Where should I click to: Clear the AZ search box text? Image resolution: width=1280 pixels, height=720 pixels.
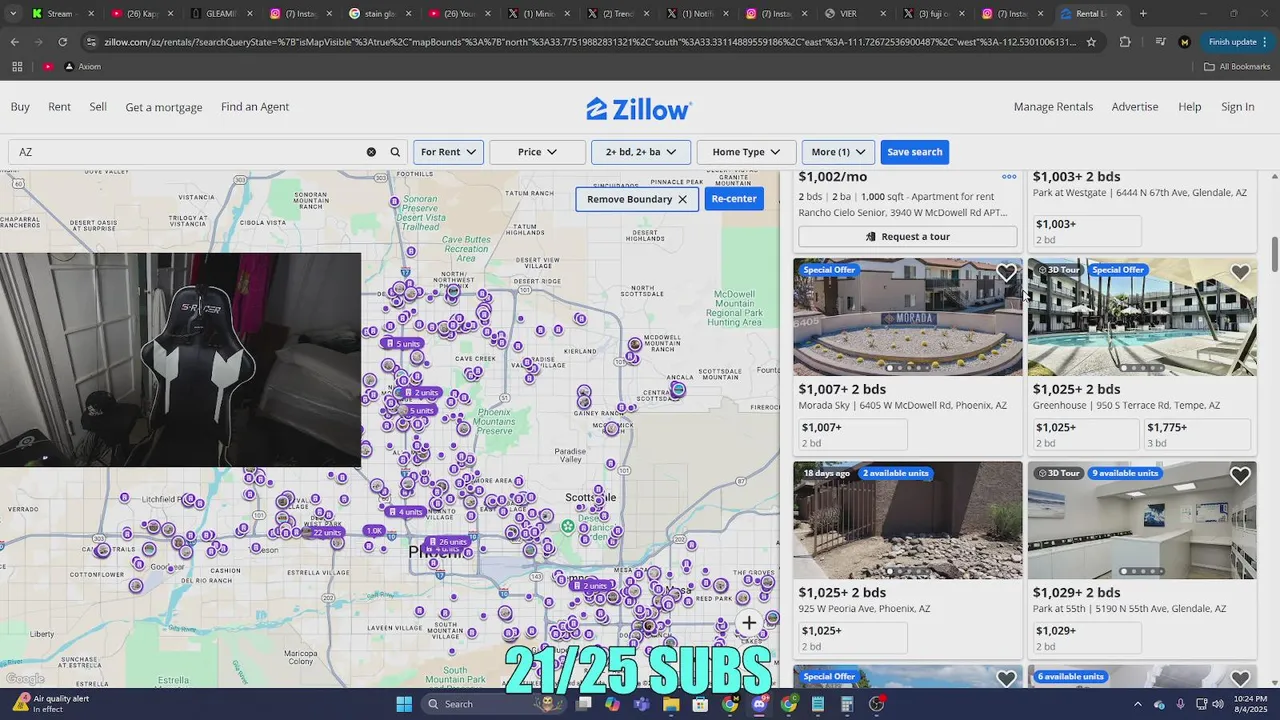pyautogui.click(x=371, y=152)
